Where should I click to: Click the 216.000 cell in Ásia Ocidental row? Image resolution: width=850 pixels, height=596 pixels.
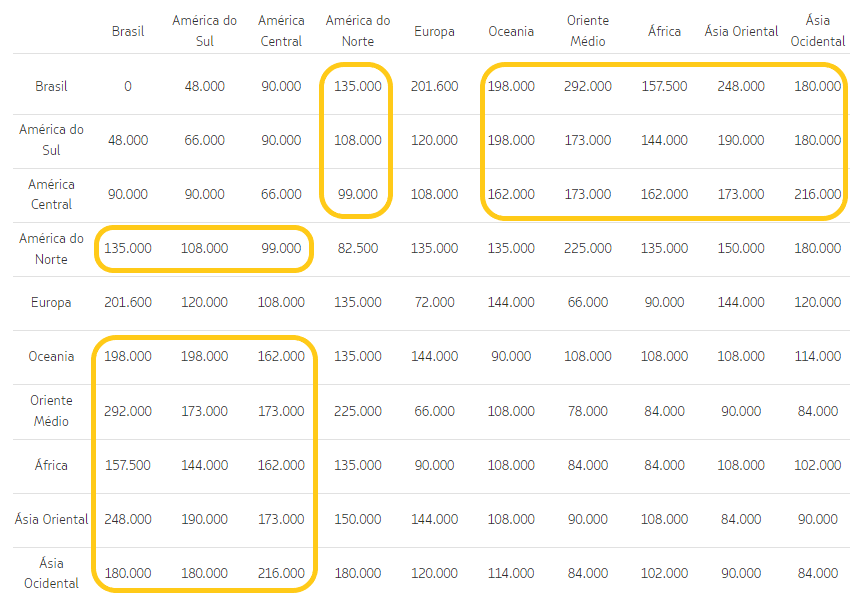281,573
